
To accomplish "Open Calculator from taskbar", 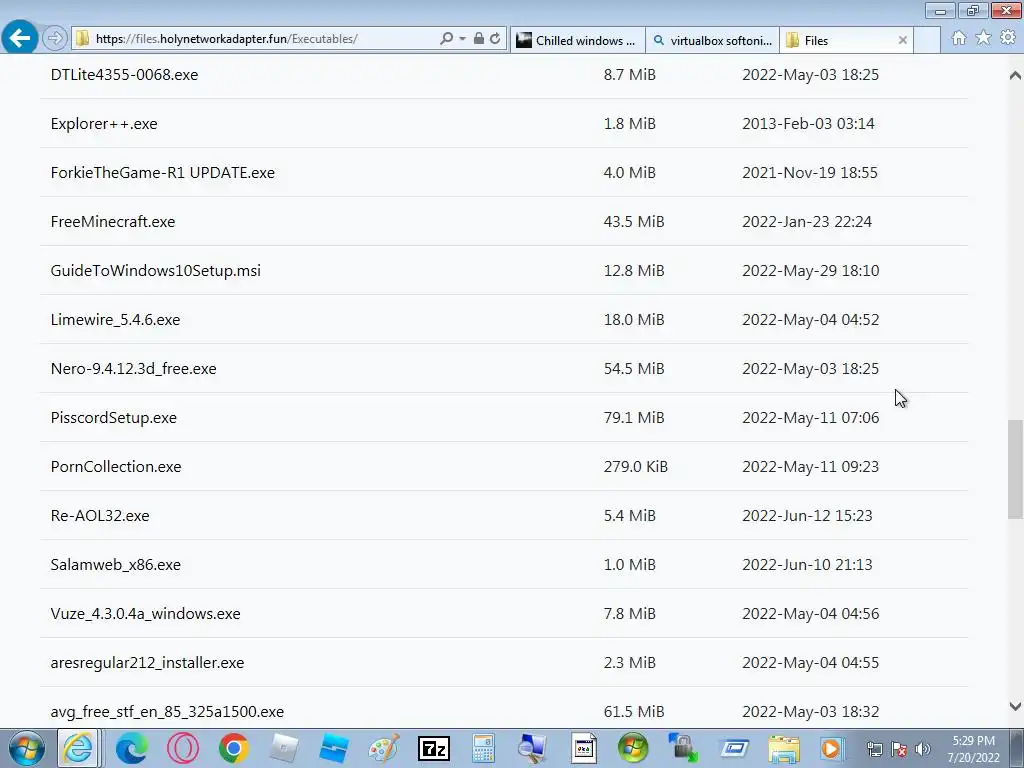I will pos(483,748).
